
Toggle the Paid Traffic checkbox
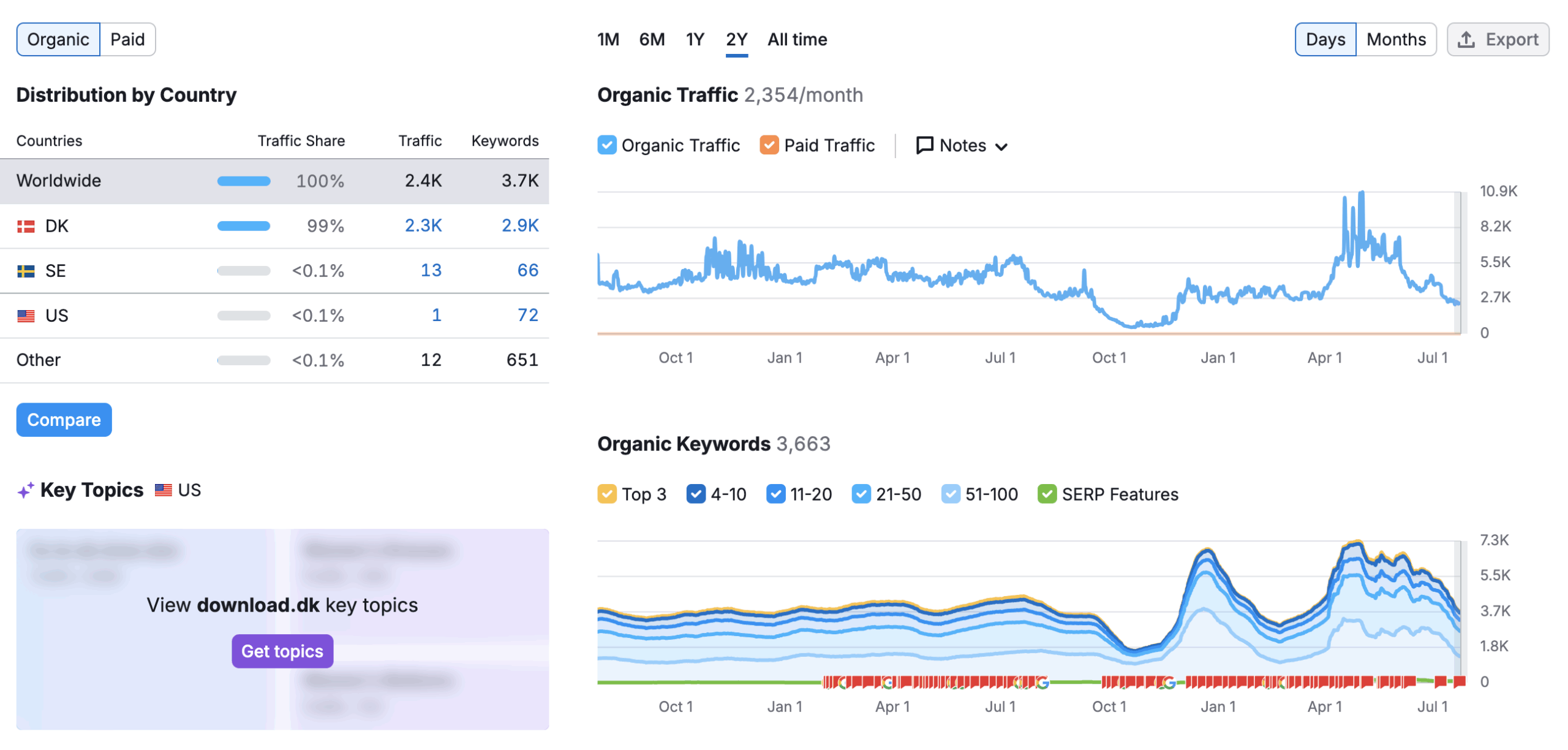click(x=769, y=145)
